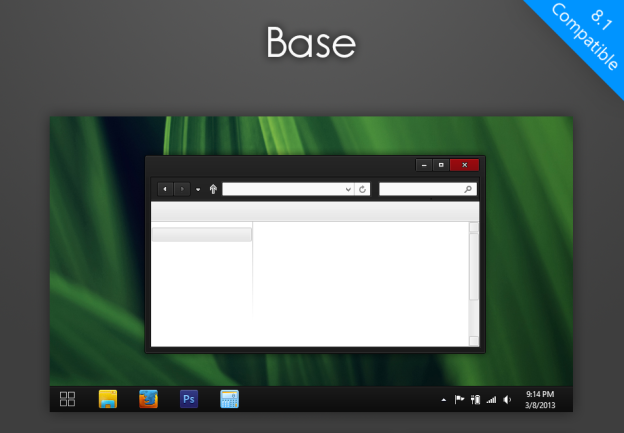Screen dimensions: 624x433
Task: Refresh the current Explorer folder
Action: [362, 189]
